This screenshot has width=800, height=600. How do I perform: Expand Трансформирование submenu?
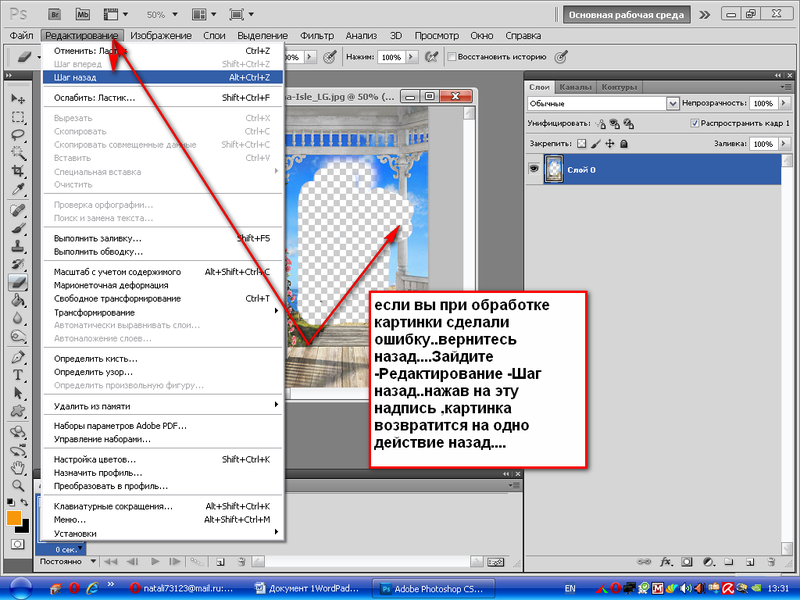click(x=162, y=312)
